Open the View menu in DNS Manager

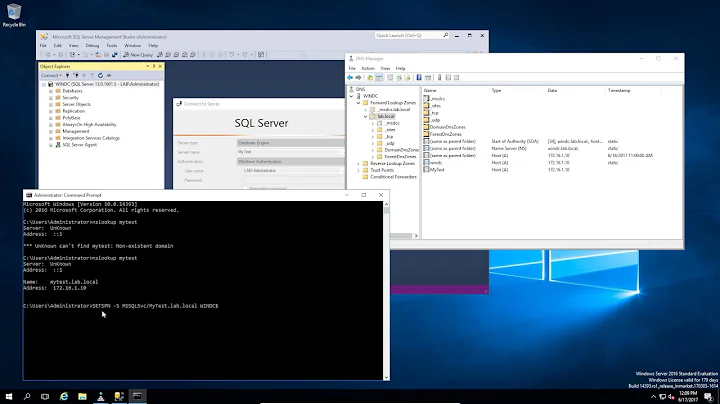(385, 68)
